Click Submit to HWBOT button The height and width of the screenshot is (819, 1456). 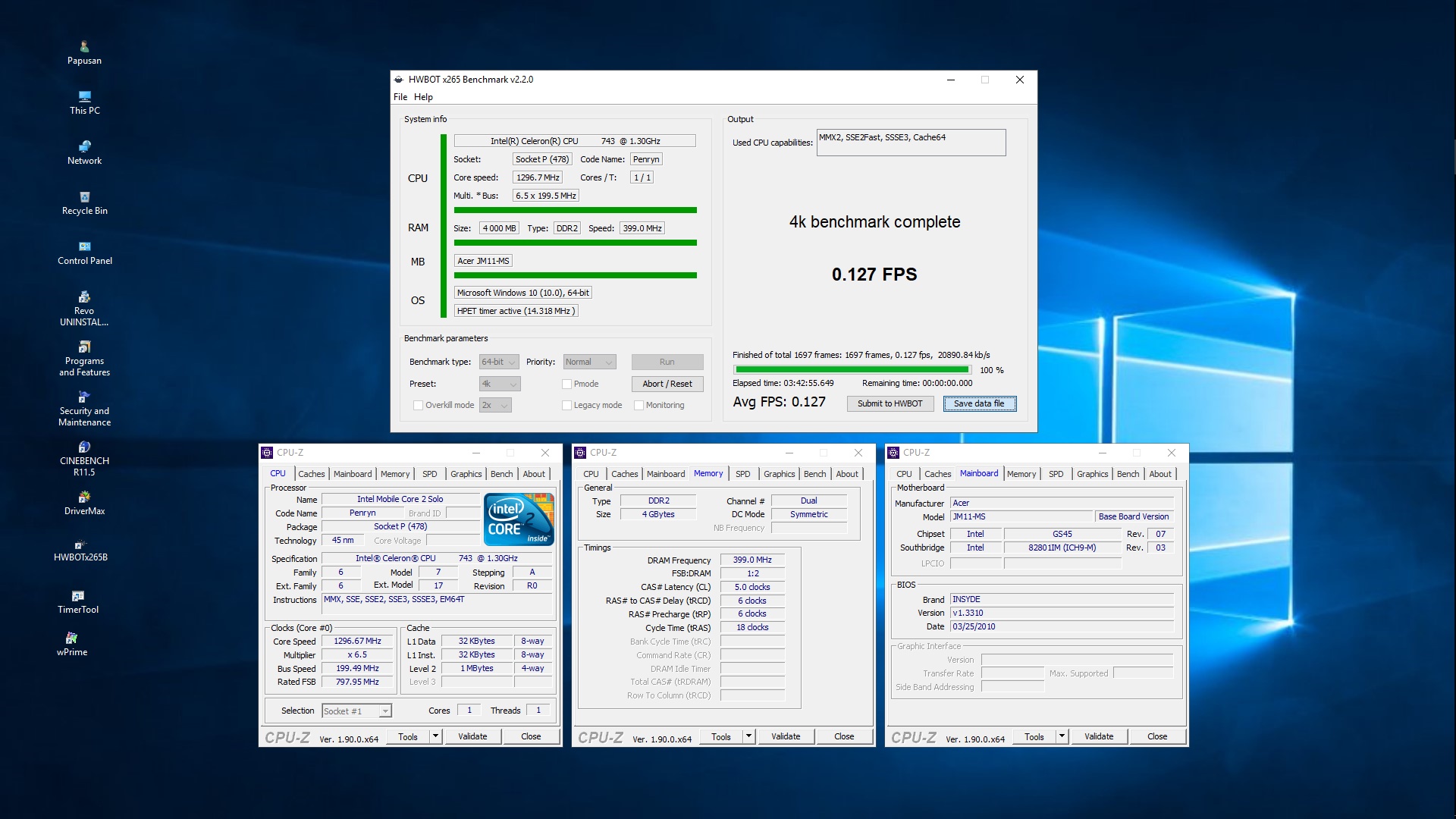(890, 404)
